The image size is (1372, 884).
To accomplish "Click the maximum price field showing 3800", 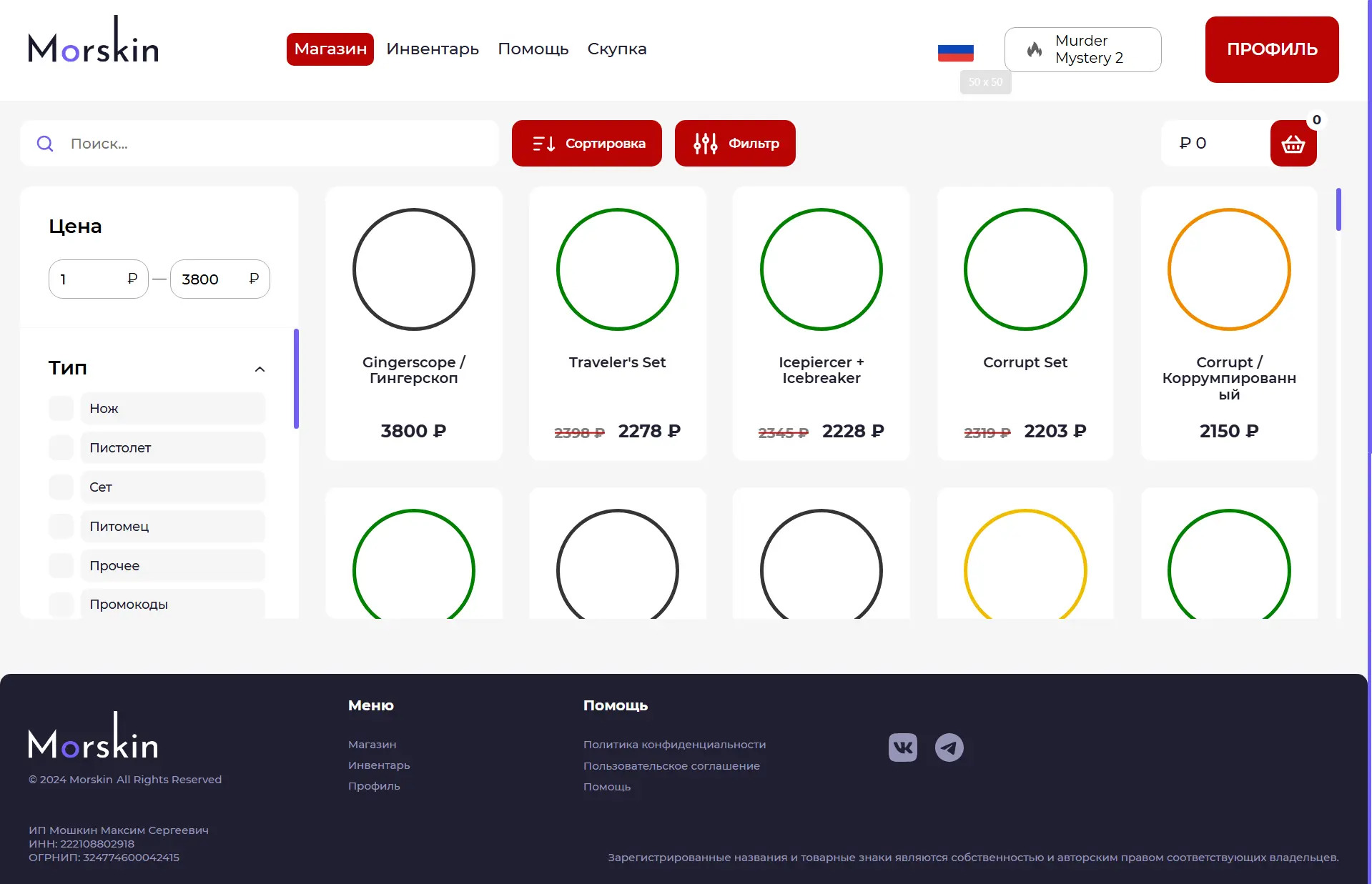I will pyautogui.click(x=219, y=279).
